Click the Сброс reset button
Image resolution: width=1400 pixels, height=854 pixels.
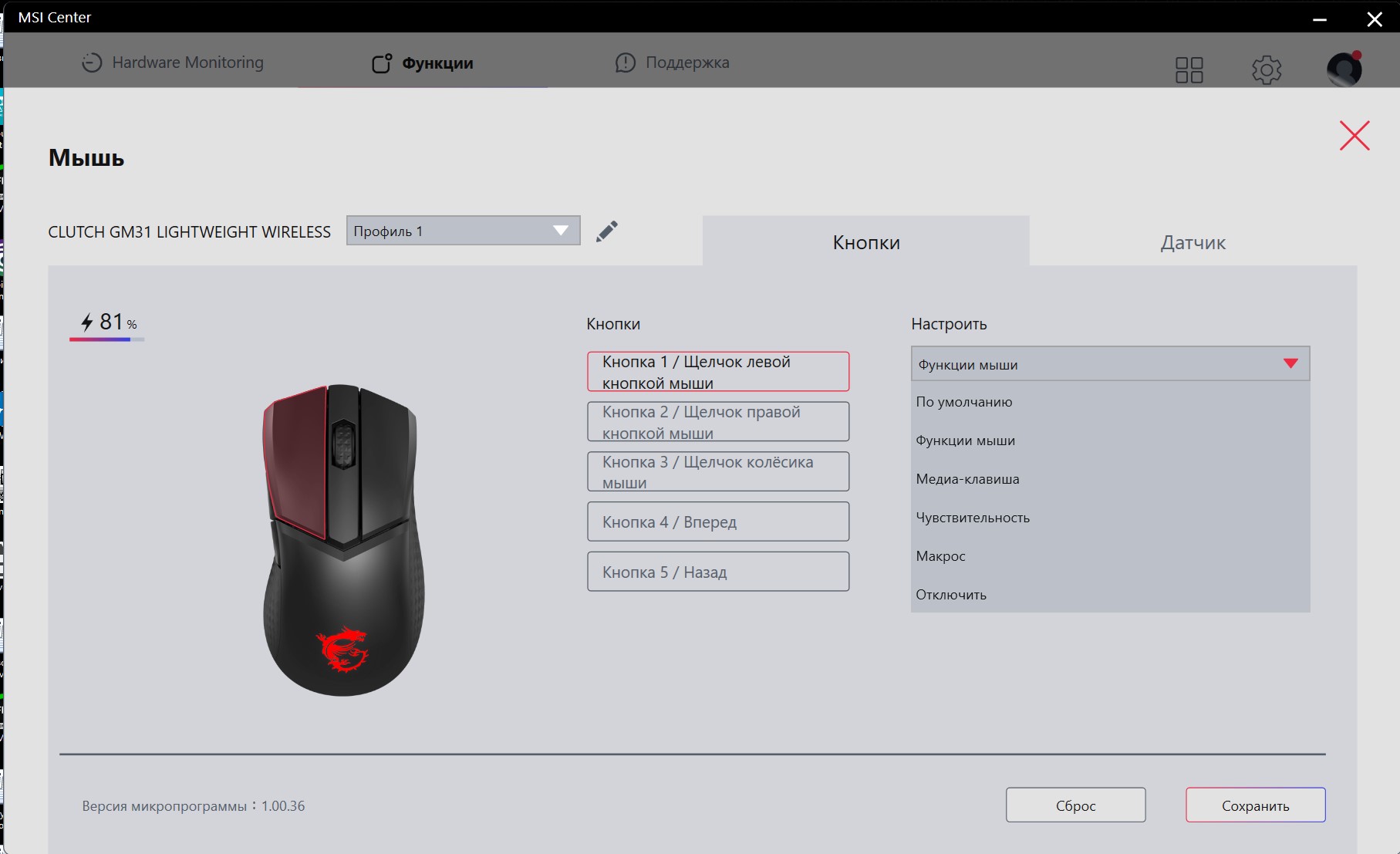[x=1075, y=805]
